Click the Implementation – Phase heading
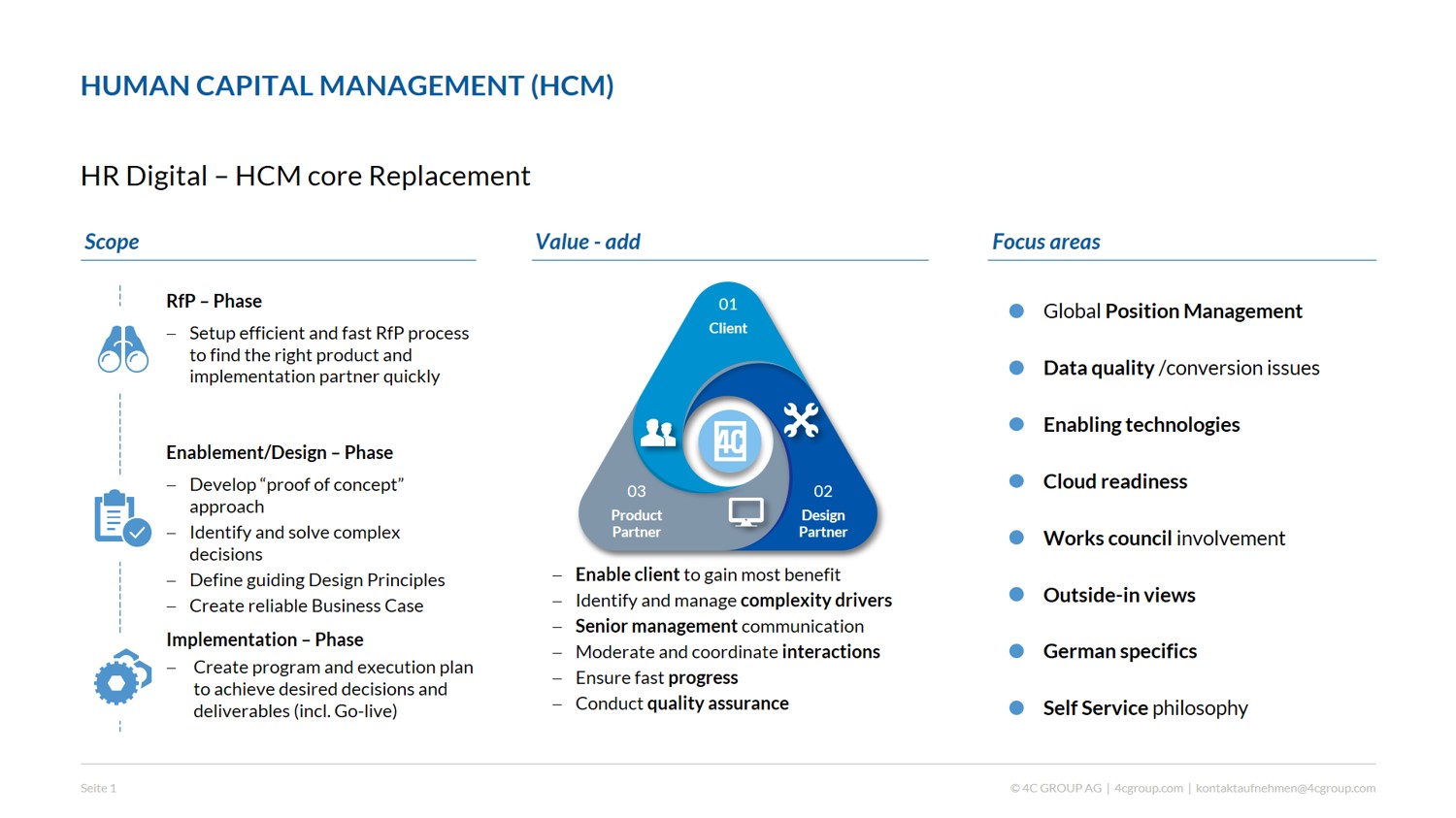This screenshot has height=818, width=1456. click(265, 639)
